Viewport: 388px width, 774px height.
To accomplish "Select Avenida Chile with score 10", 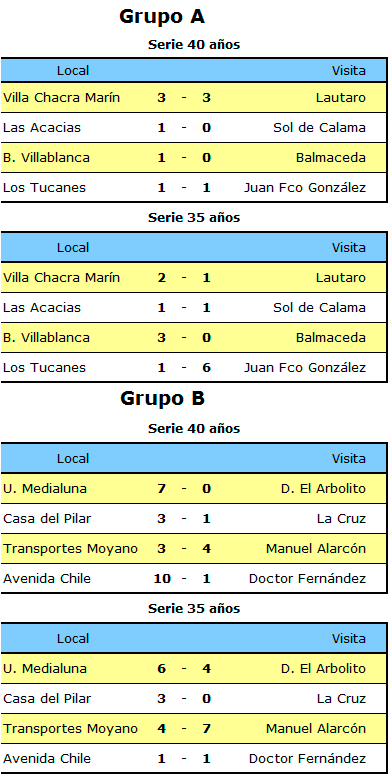I will [x=47, y=579].
